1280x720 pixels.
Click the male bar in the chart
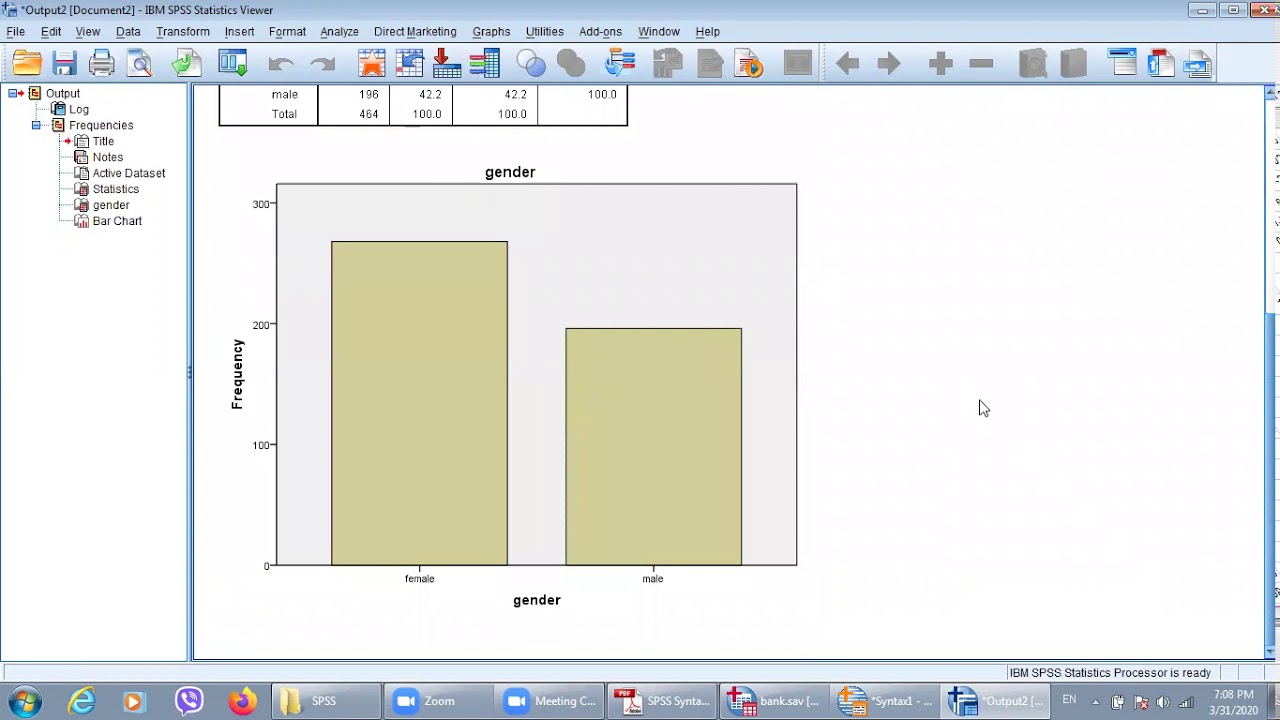point(653,446)
